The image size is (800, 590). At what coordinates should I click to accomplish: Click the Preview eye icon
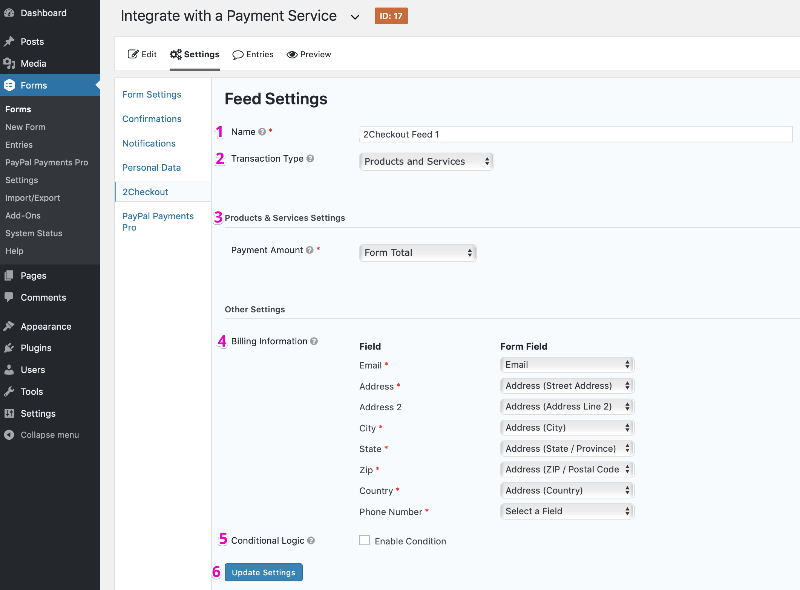[290, 54]
